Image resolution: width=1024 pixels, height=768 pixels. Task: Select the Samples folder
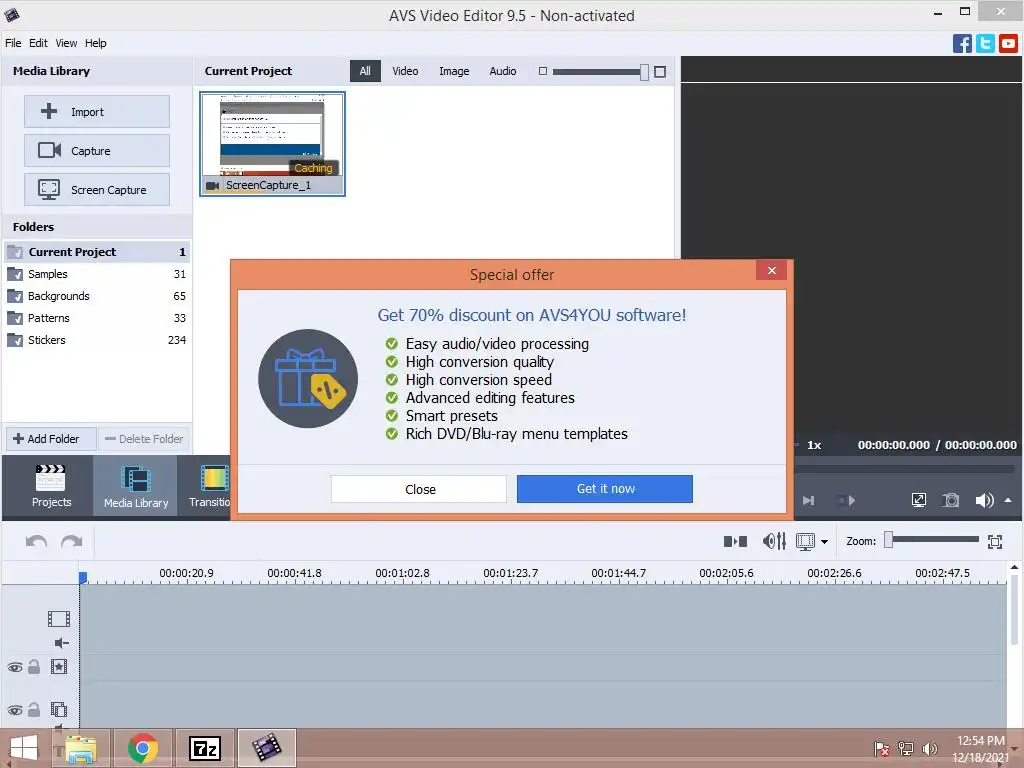97,274
